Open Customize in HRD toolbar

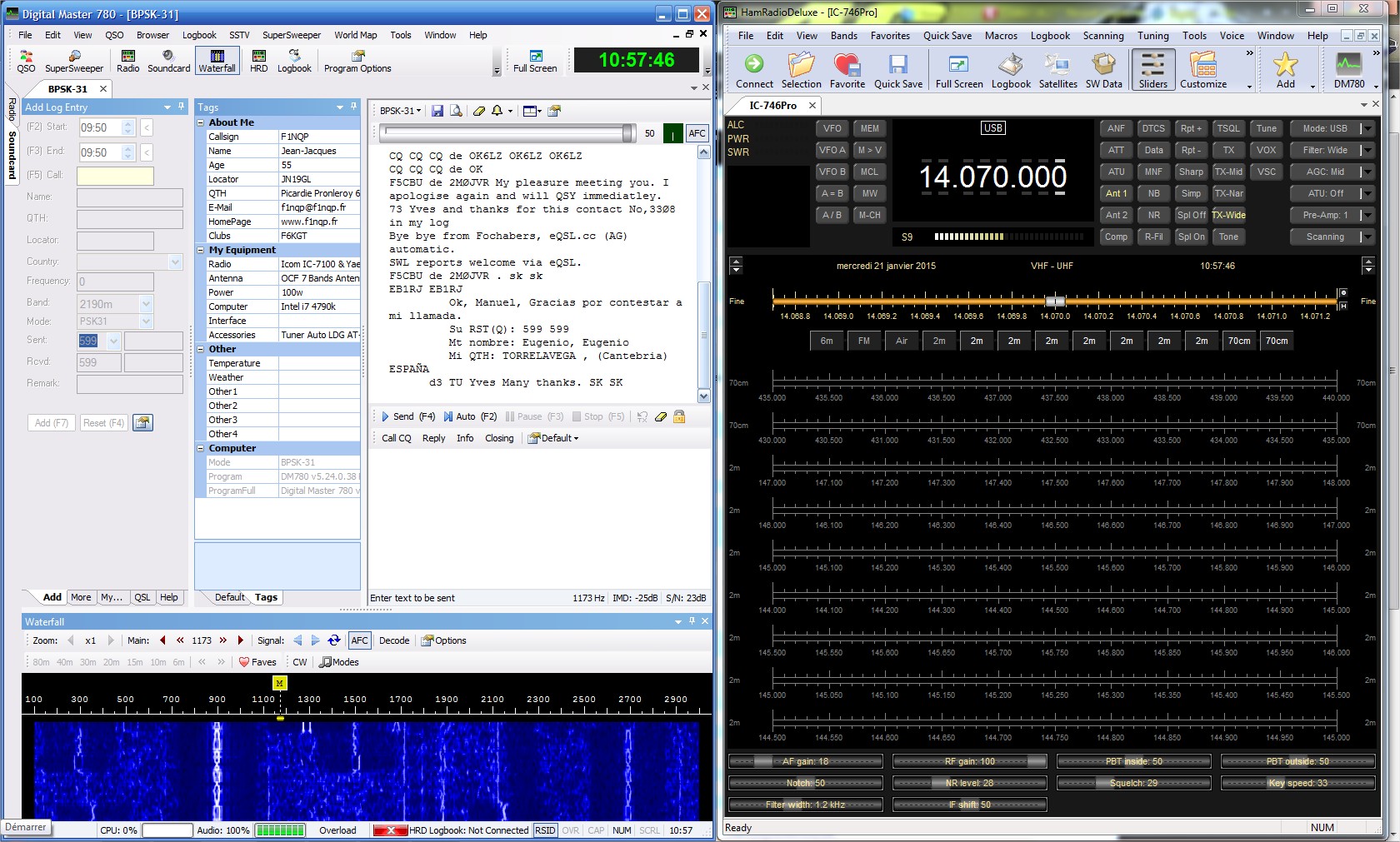tap(1203, 71)
